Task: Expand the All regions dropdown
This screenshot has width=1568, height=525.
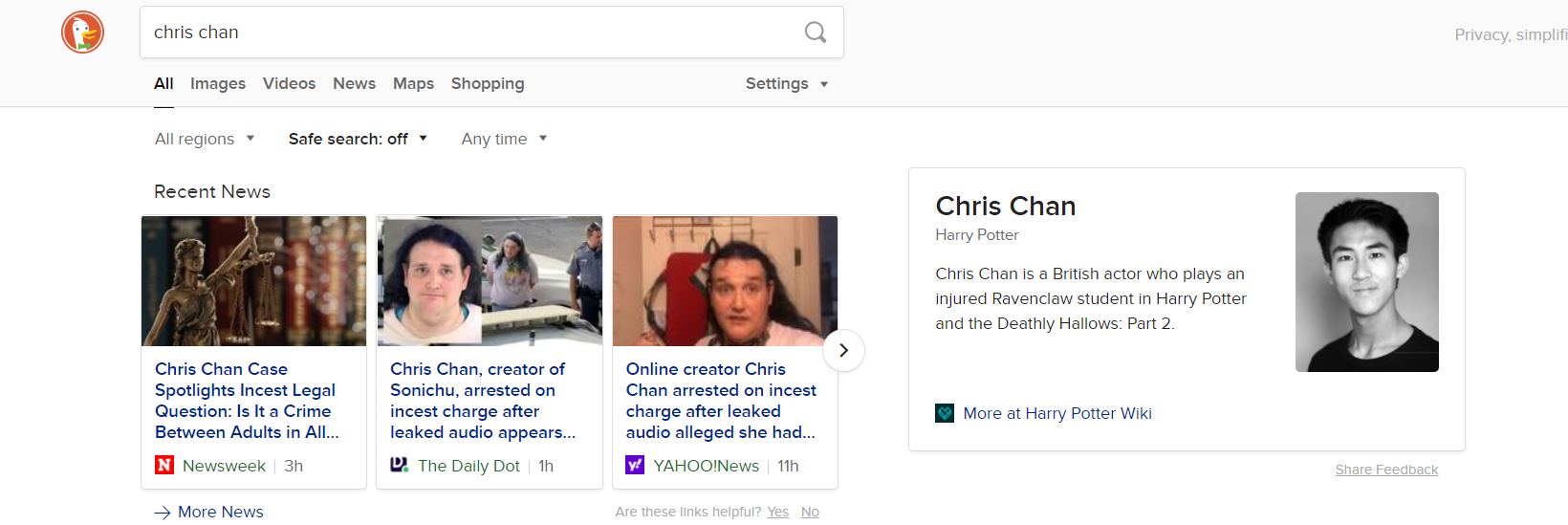Action: pos(205,139)
